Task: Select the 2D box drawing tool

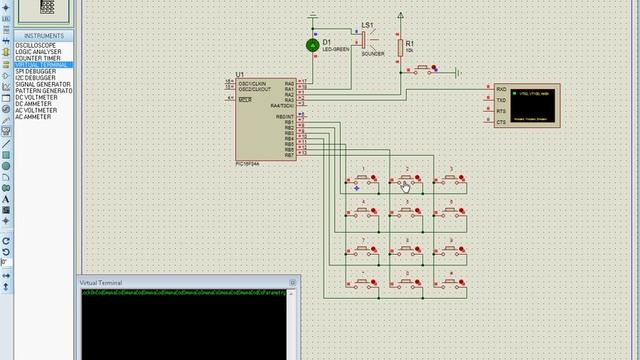Action: tap(6, 155)
